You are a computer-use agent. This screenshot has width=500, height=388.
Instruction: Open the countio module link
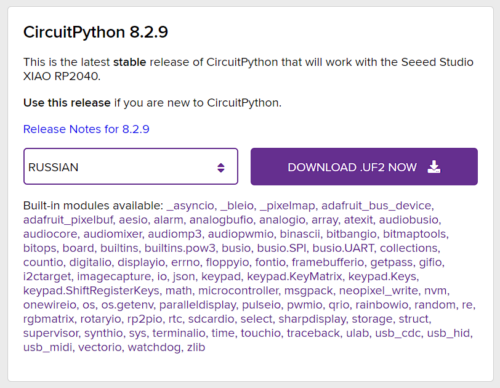click(x=43, y=262)
